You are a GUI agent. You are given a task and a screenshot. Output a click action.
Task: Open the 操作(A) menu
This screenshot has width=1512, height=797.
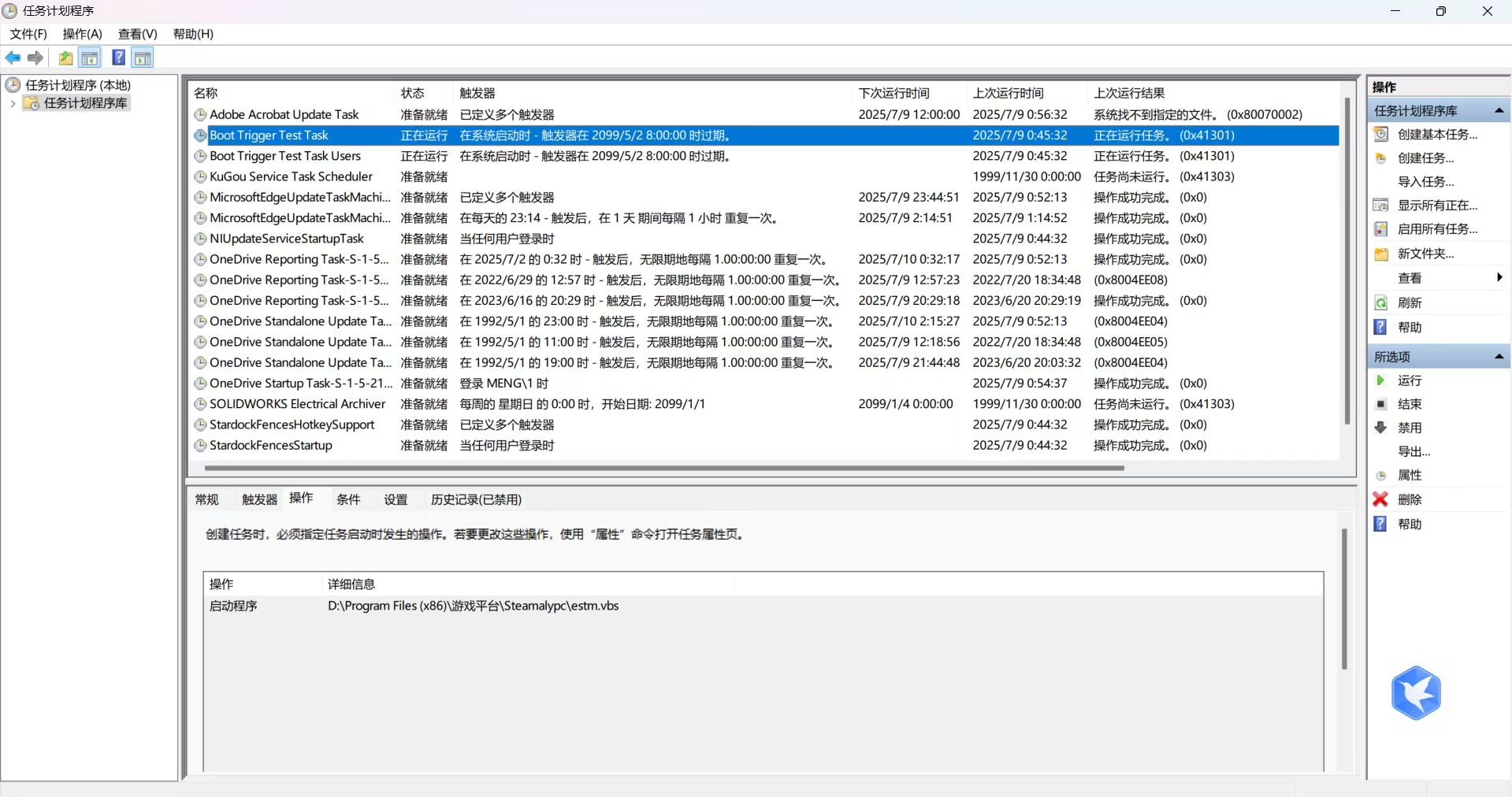coord(83,34)
